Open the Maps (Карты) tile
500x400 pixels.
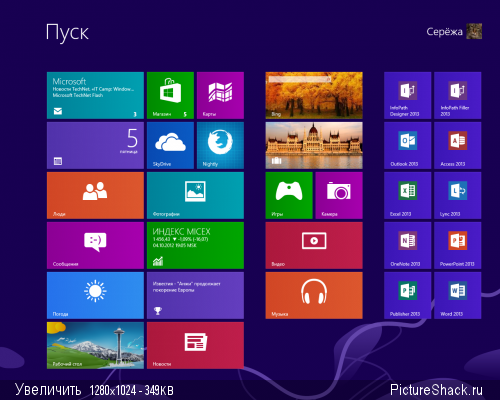[220, 95]
